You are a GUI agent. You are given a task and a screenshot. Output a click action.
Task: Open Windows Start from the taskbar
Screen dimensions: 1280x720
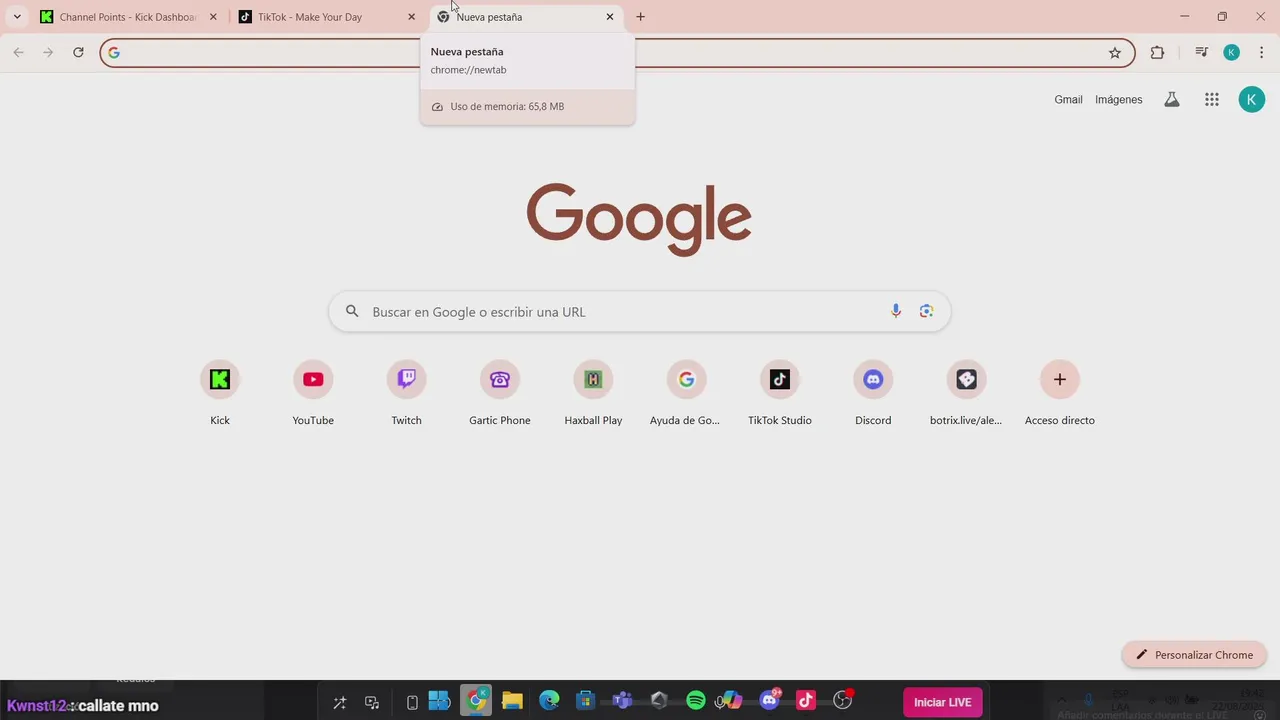coord(439,701)
